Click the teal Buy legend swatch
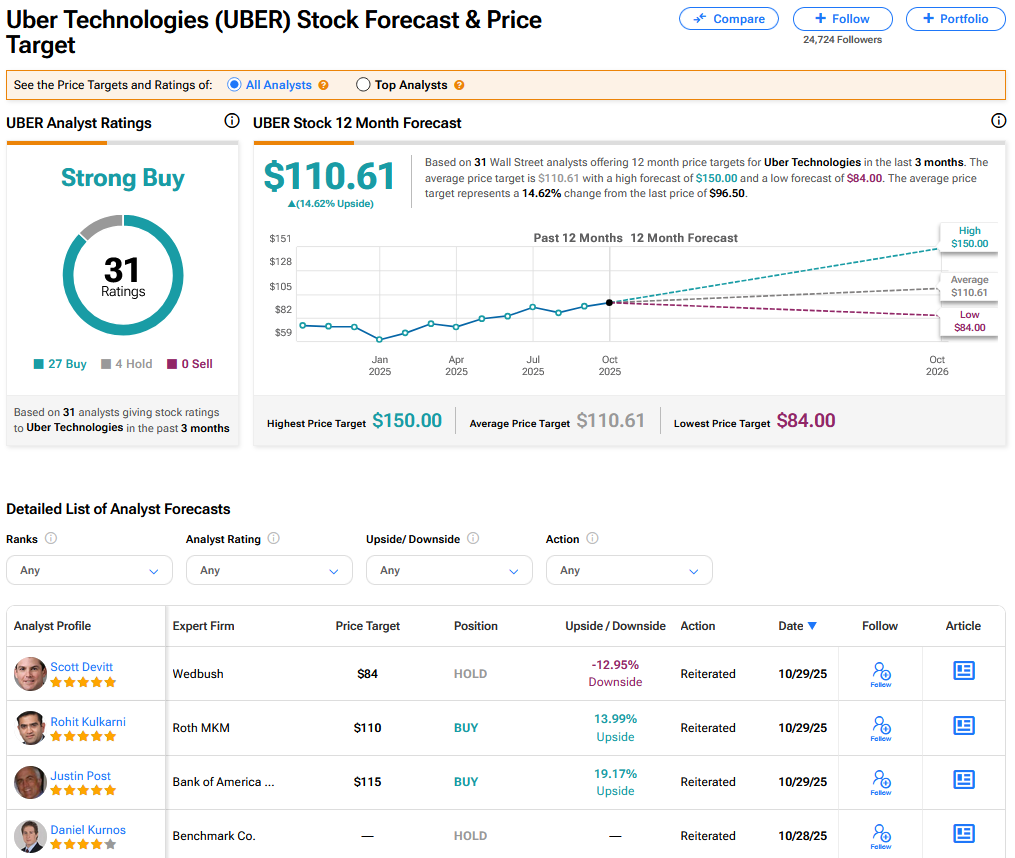The width and height of the screenshot is (1015, 858). pyautogui.click(x=39, y=364)
